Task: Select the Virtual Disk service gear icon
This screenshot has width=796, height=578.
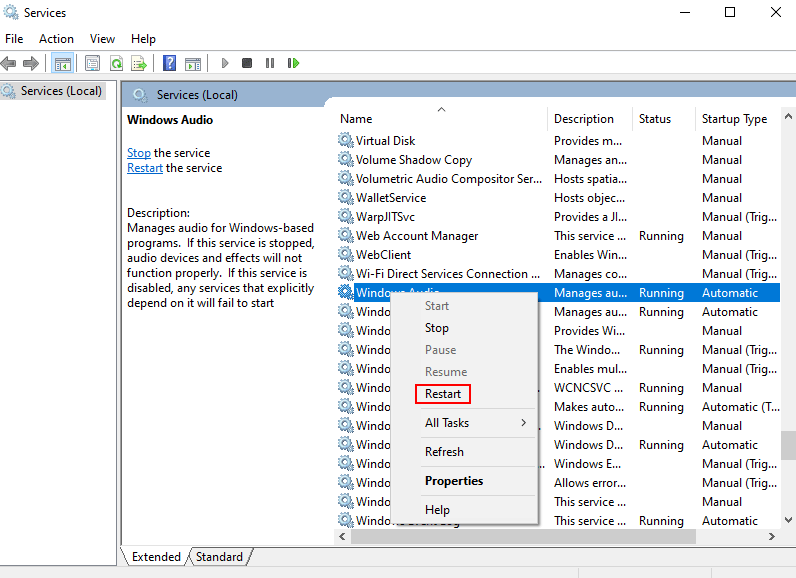Action: click(x=346, y=140)
